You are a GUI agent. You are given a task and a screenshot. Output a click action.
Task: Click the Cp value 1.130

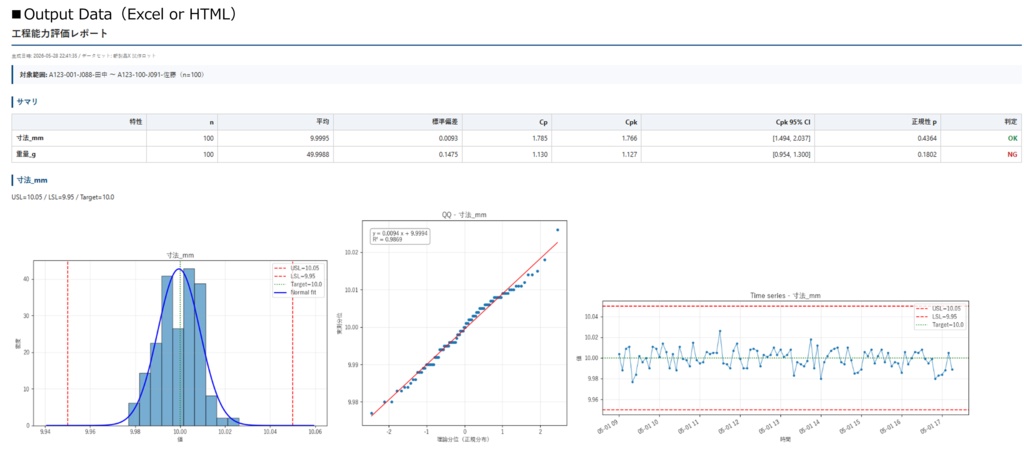click(x=540, y=154)
